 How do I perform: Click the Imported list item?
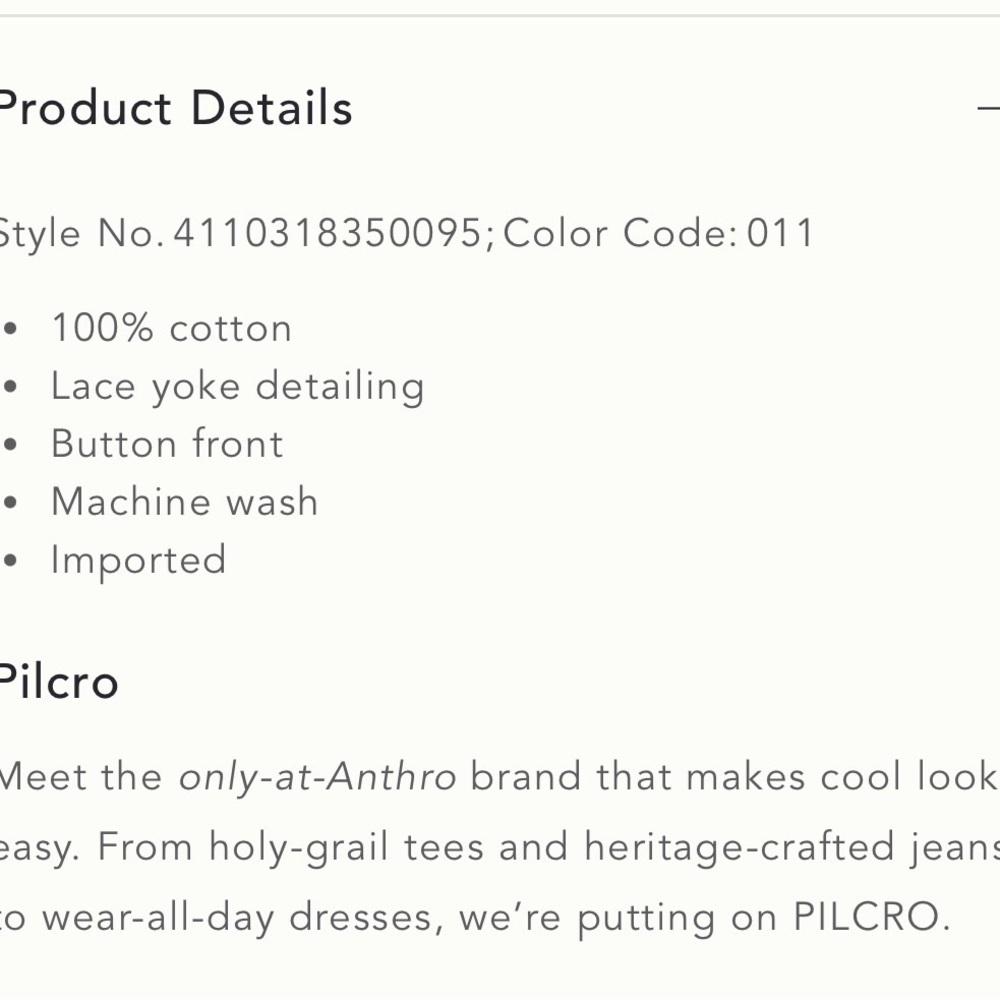coord(138,561)
